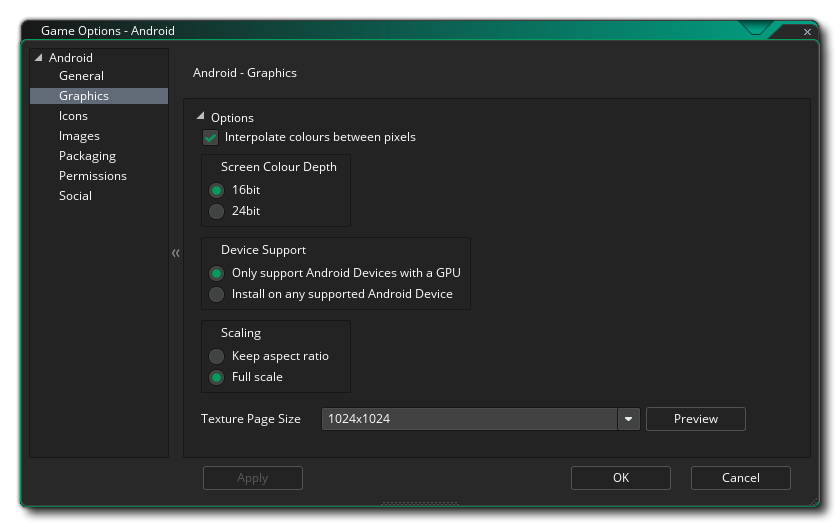Select 24bit screen colour depth

(x=216, y=211)
